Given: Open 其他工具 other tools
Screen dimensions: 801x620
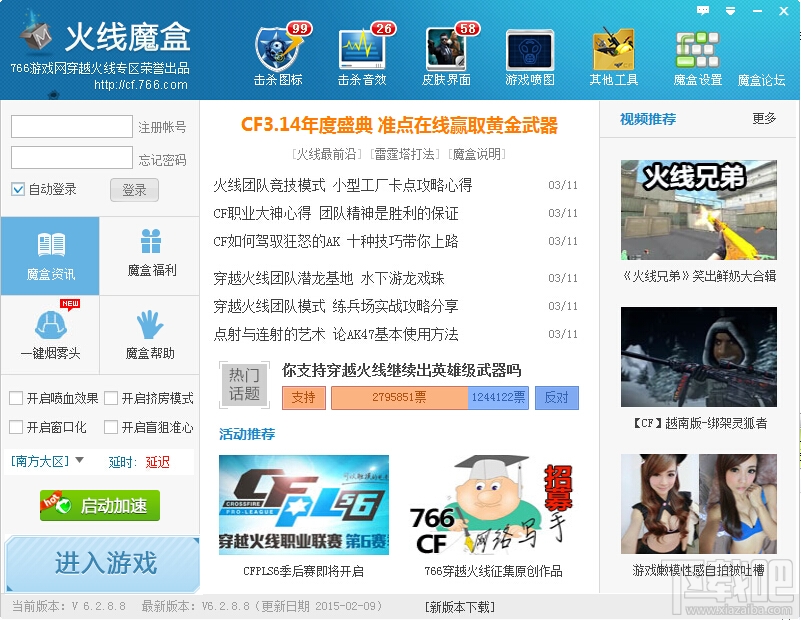Looking at the screenshot, I should [614, 57].
